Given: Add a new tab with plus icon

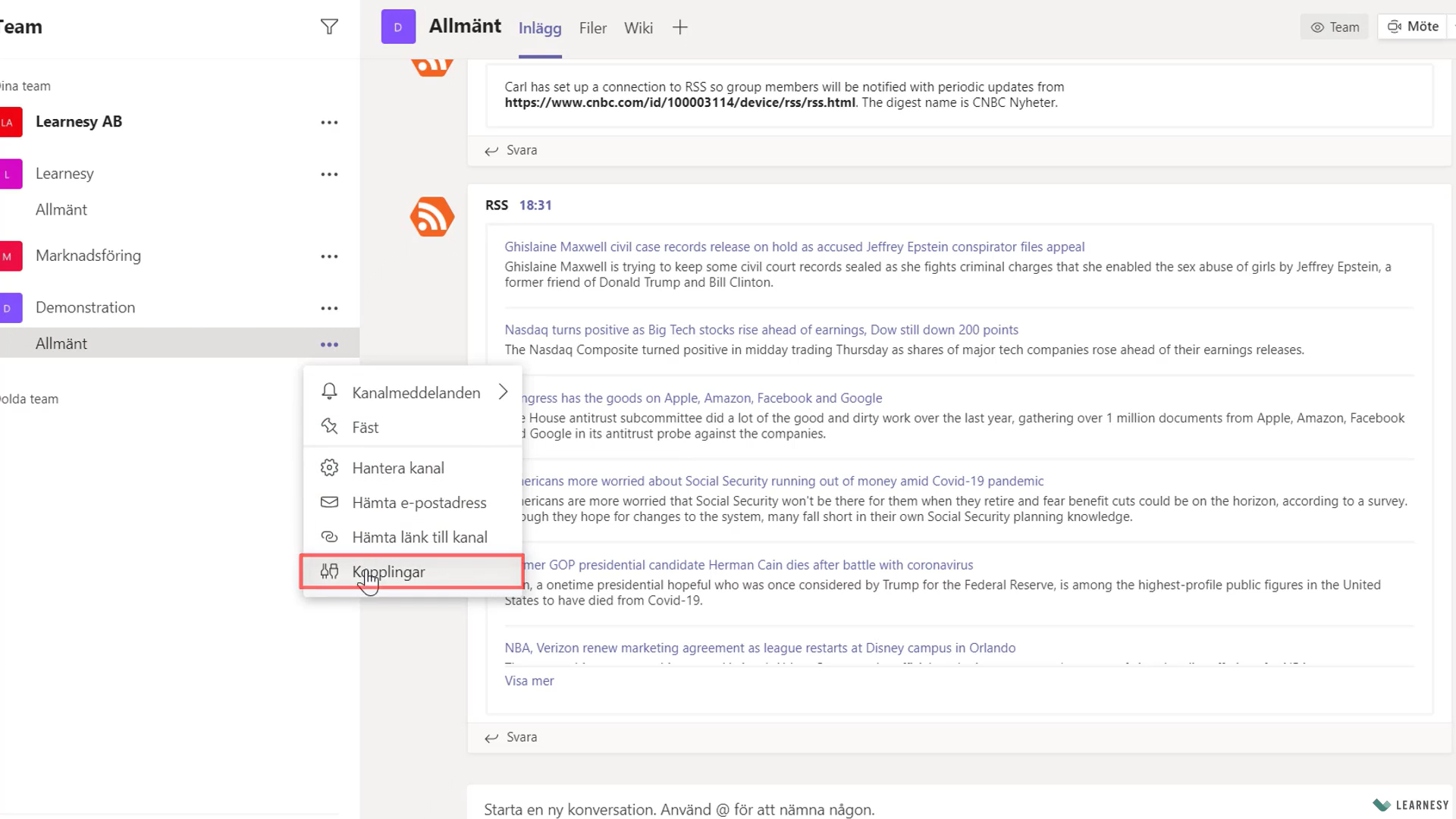Looking at the screenshot, I should click(680, 28).
